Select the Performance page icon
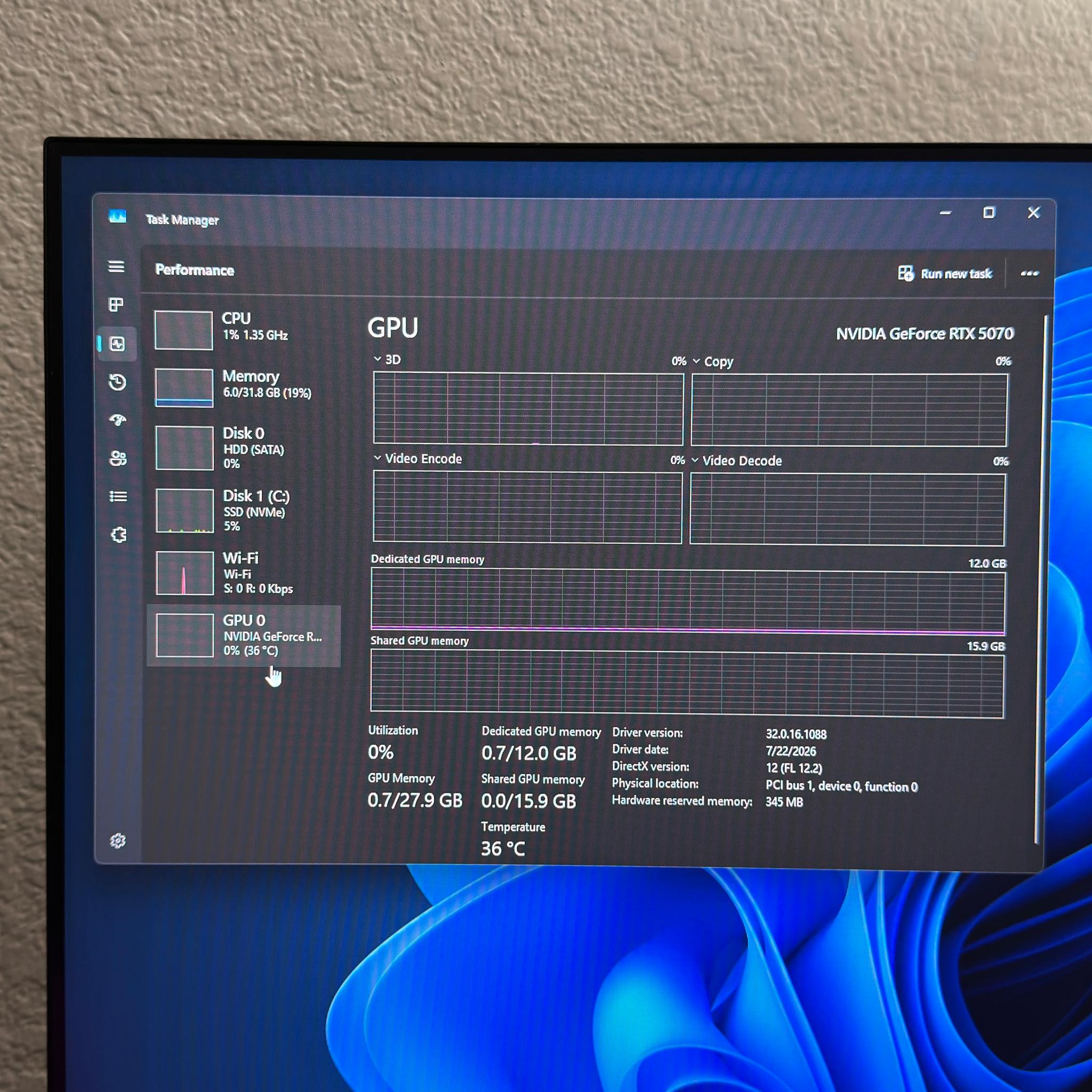 click(x=117, y=344)
